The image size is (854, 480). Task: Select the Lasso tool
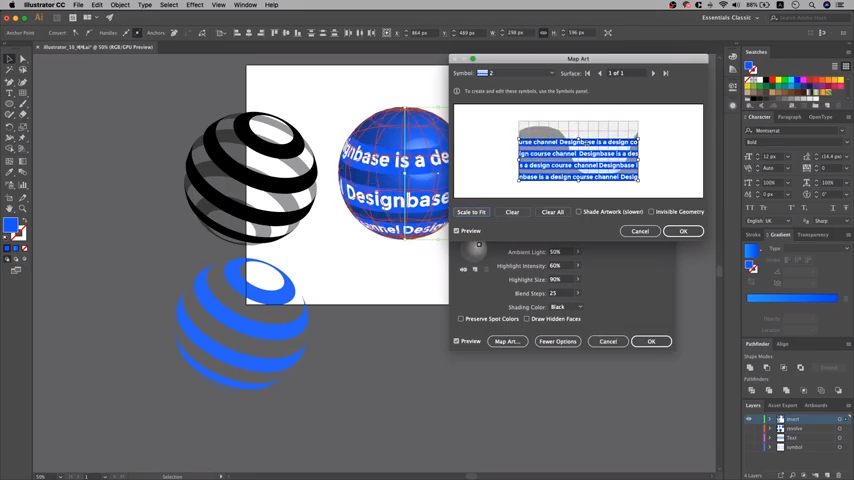23,70
